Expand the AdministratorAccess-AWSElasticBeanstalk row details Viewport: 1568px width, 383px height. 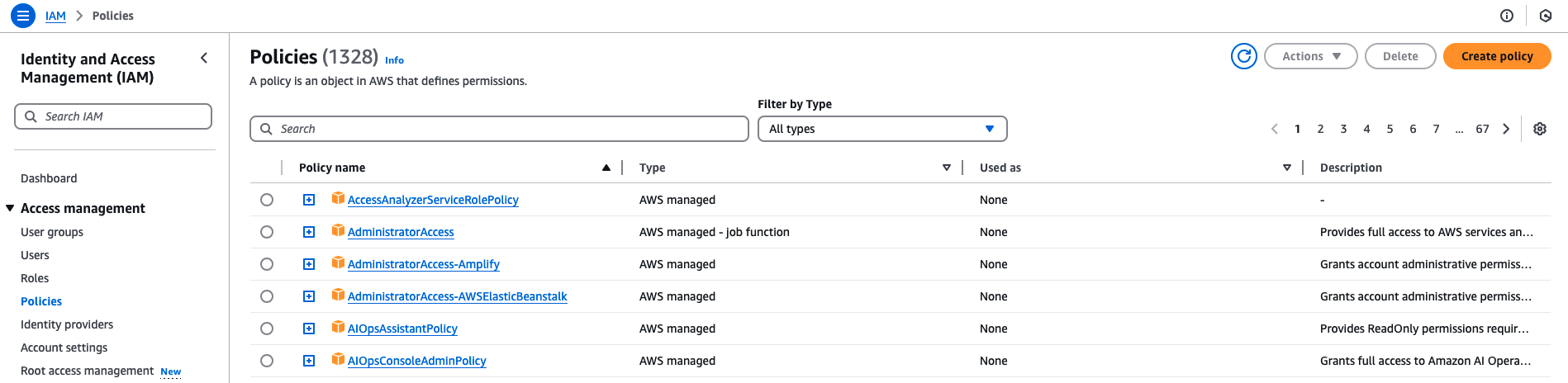pos(309,296)
